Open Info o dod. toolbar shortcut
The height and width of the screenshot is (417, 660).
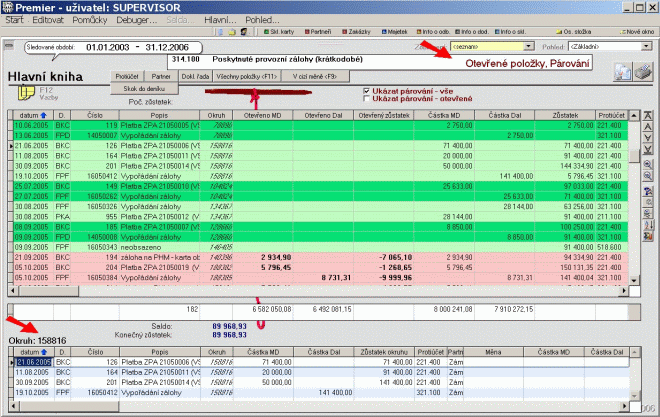472,32
